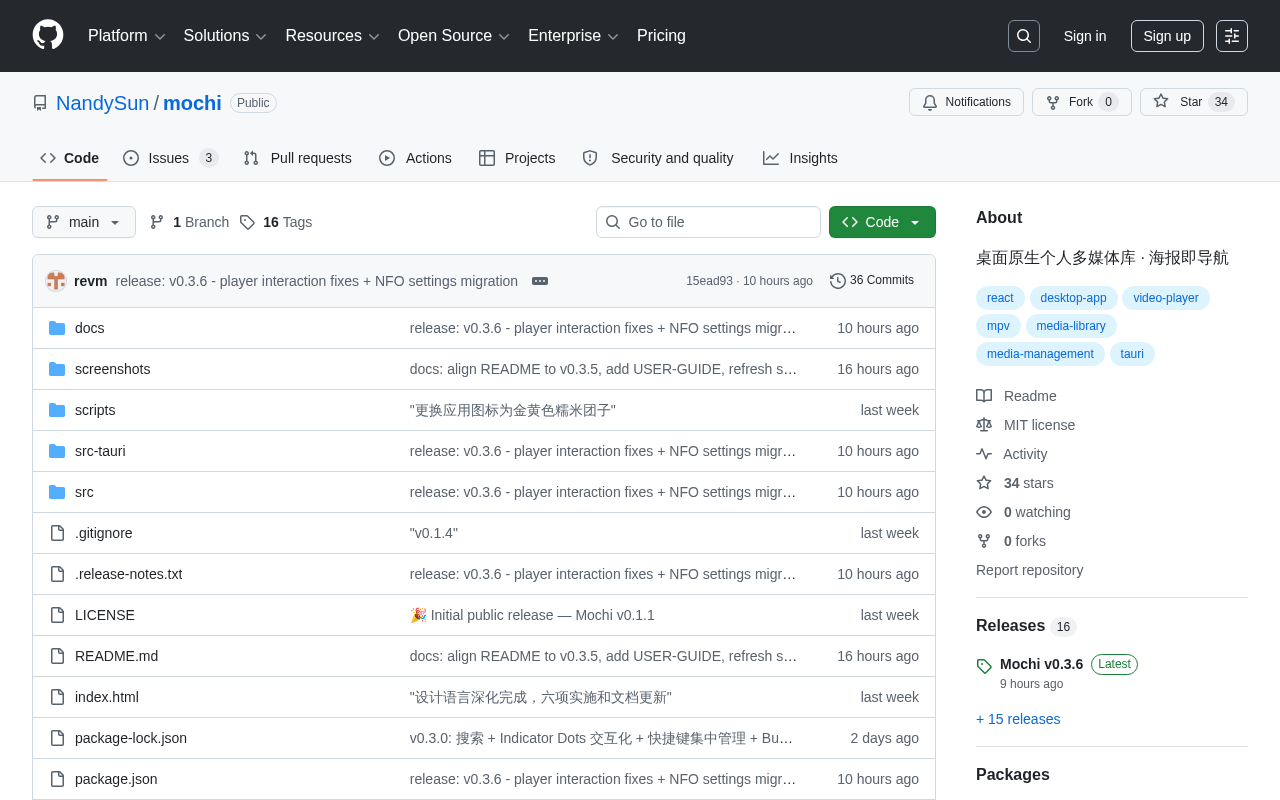This screenshot has height=800, width=1280.
Task: Expand the green Code dropdown
Action: [x=882, y=222]
